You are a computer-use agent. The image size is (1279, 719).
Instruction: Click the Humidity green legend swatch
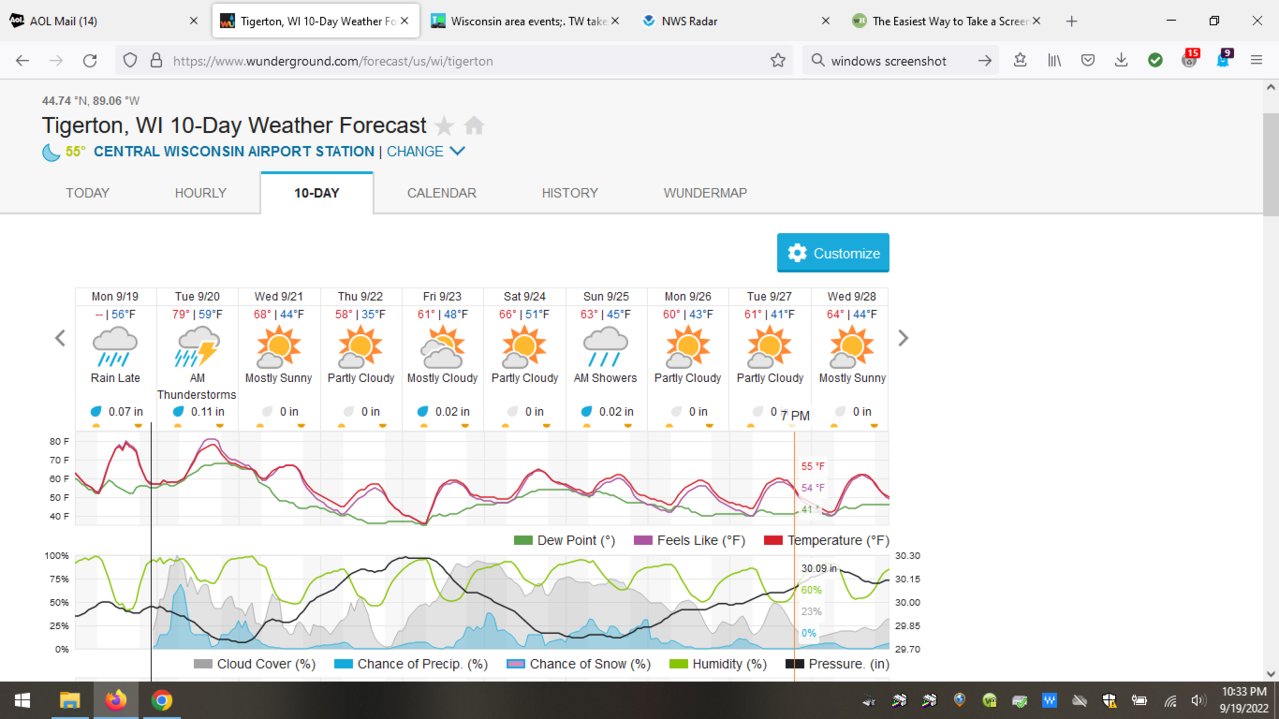click(x=677, y=664)
